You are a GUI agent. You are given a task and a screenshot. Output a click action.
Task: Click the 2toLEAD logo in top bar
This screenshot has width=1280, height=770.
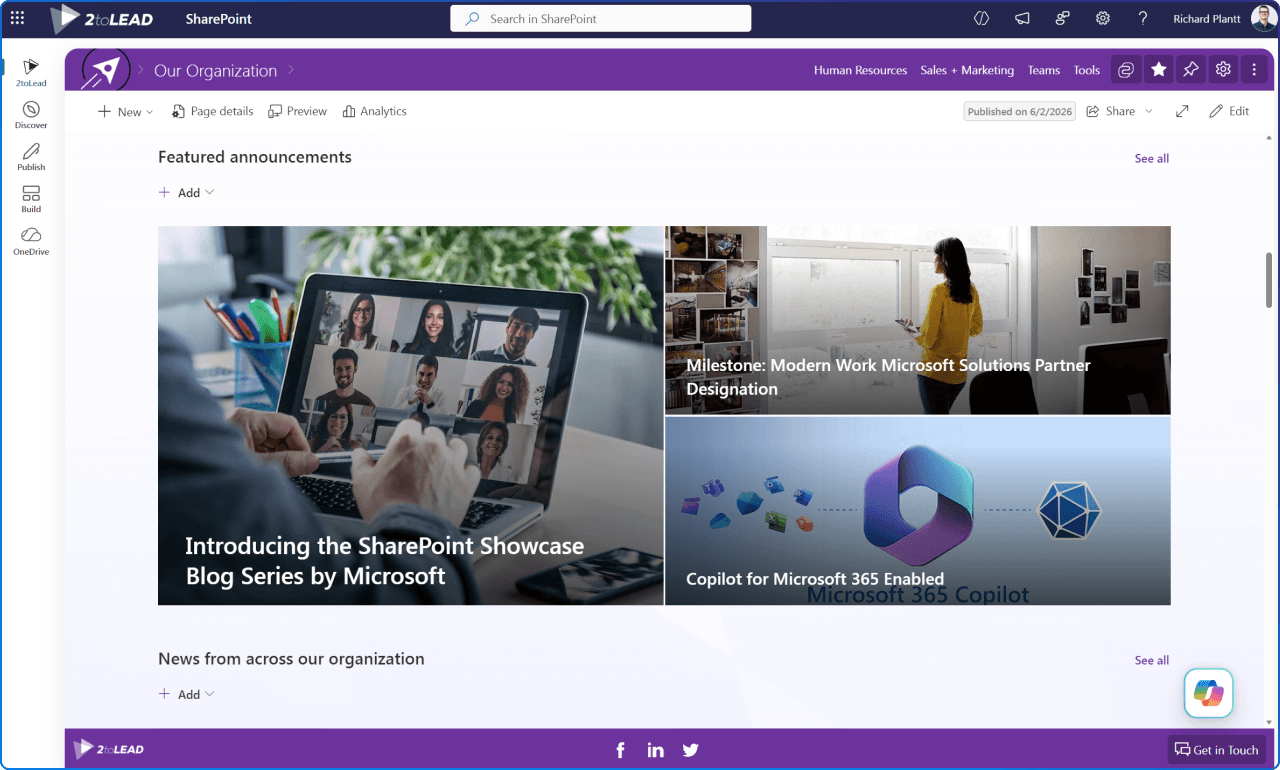(102, 18)
